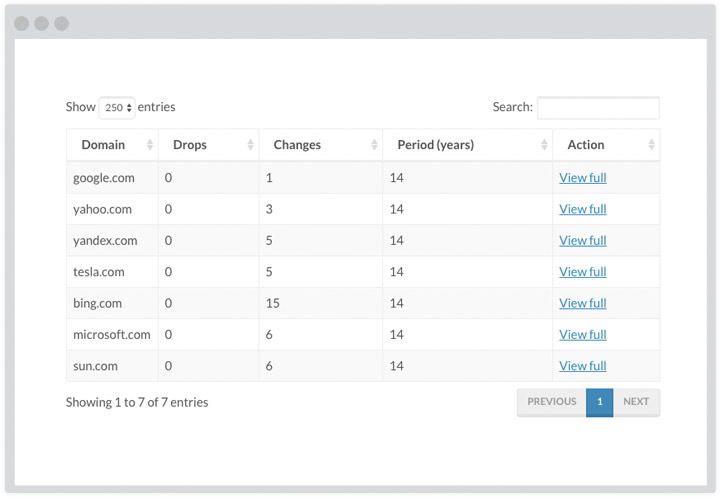721x498 pixels.
Task: Select page 1 in pagination
Action: point(600,402)
